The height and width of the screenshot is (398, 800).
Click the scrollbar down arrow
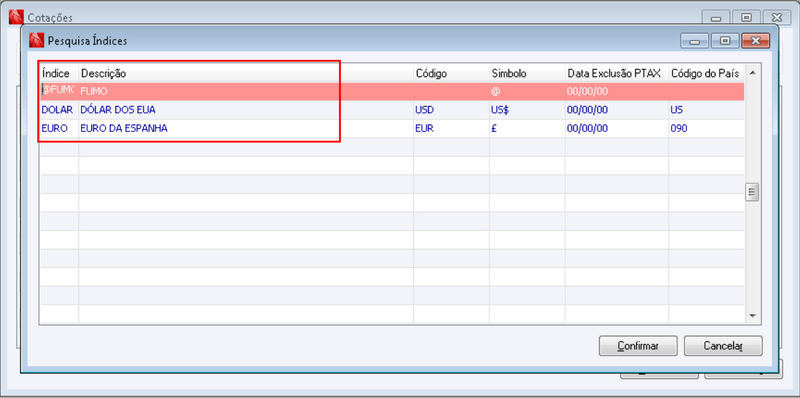click(752, 316)
